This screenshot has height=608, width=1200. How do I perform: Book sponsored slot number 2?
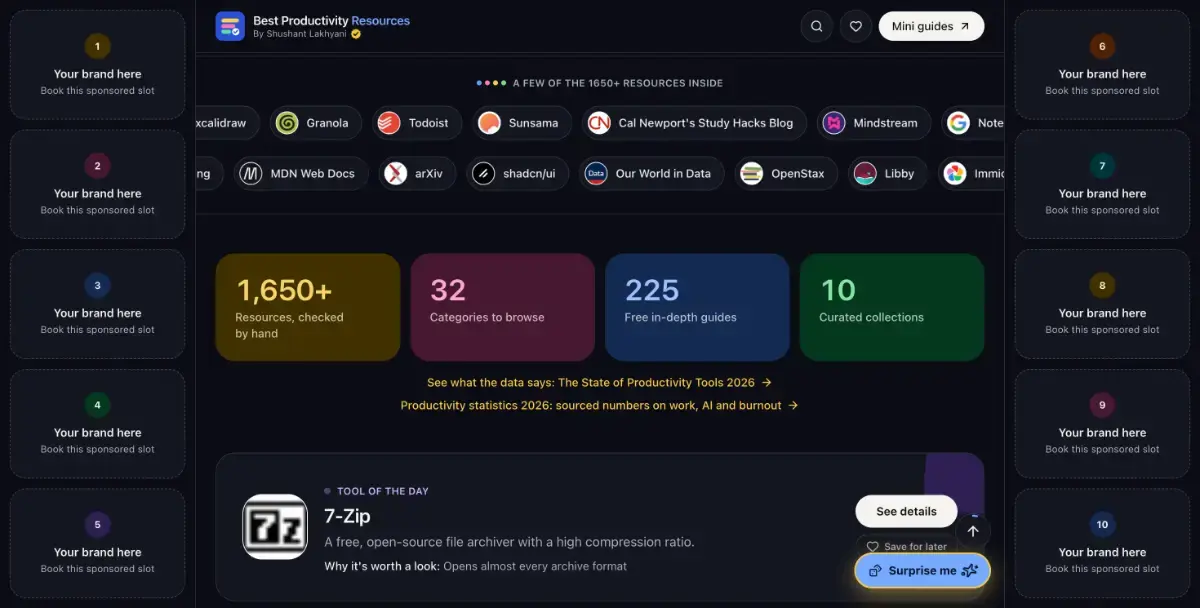tap(97, 184)
